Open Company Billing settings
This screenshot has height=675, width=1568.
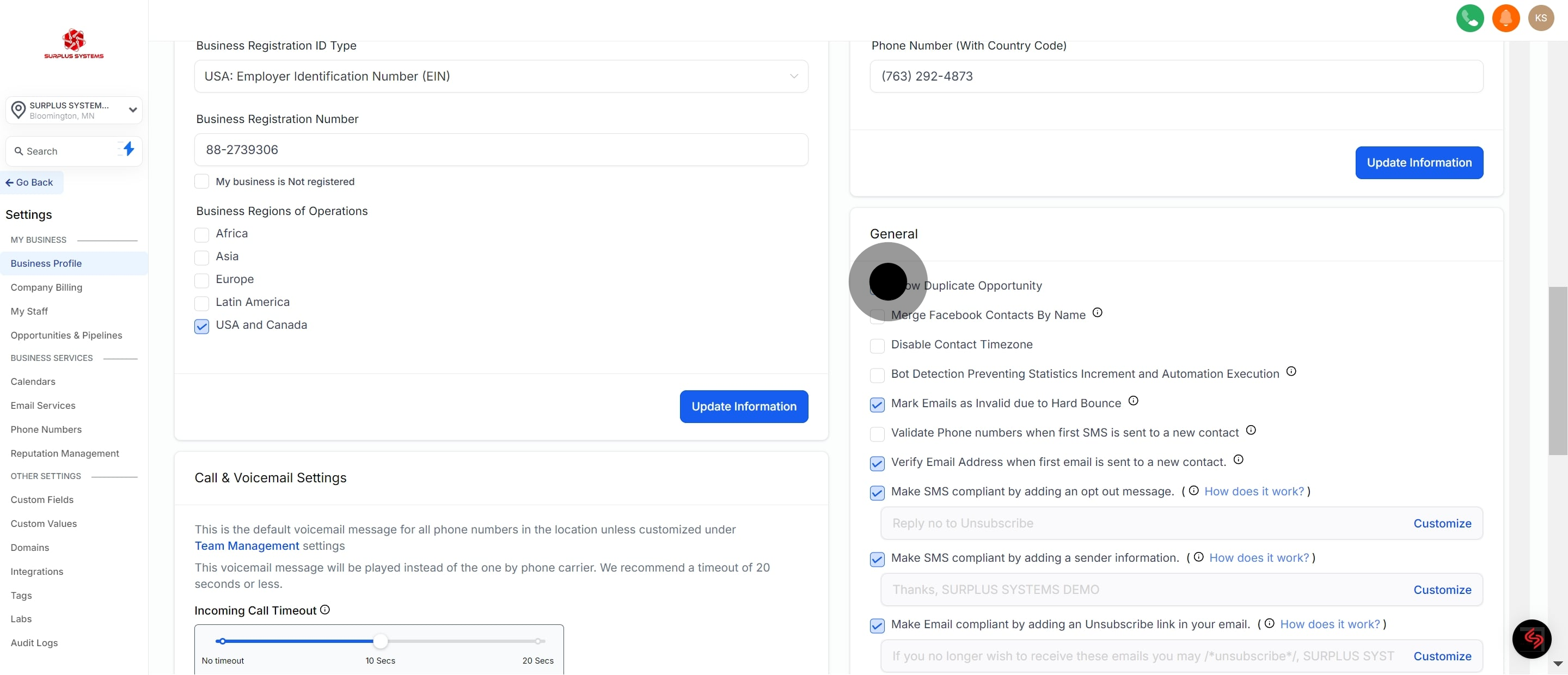pyautogui.click(x=46, y=287)
